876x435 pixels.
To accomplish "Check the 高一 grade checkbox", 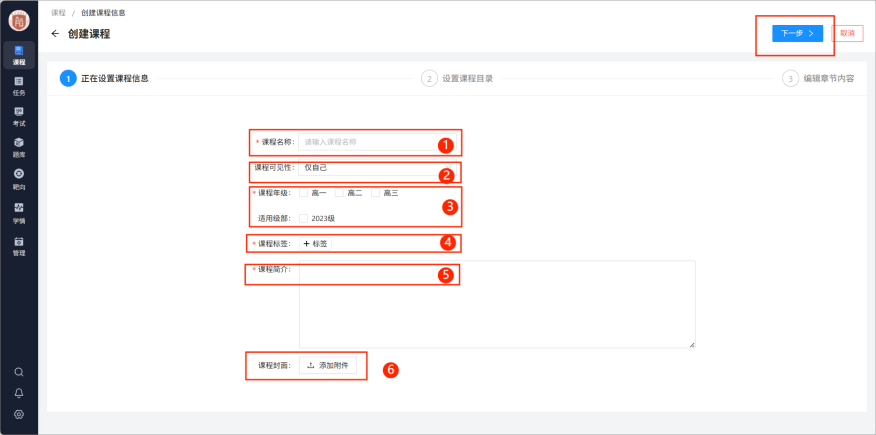I will [303, 193].
